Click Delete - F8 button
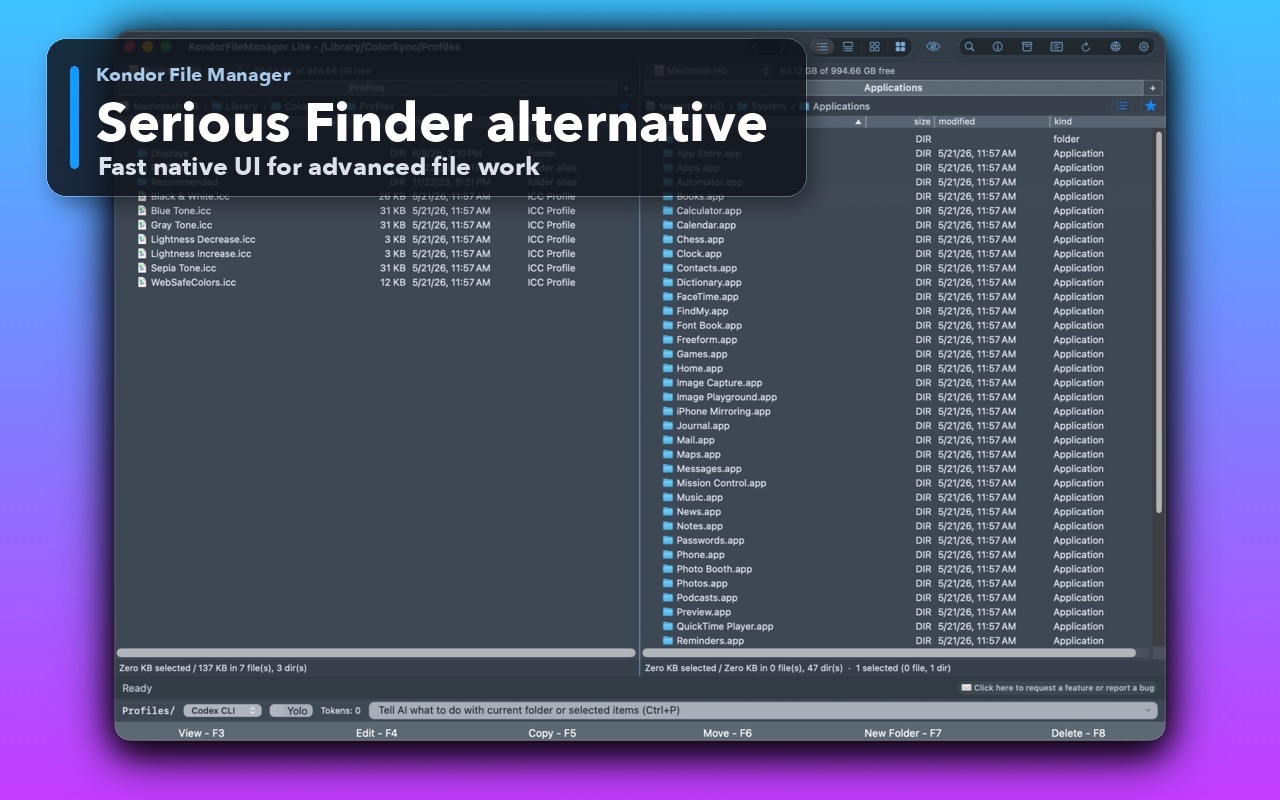Image resolution: width=1280 pixels, height=800 pixels. click(1078, 733)
